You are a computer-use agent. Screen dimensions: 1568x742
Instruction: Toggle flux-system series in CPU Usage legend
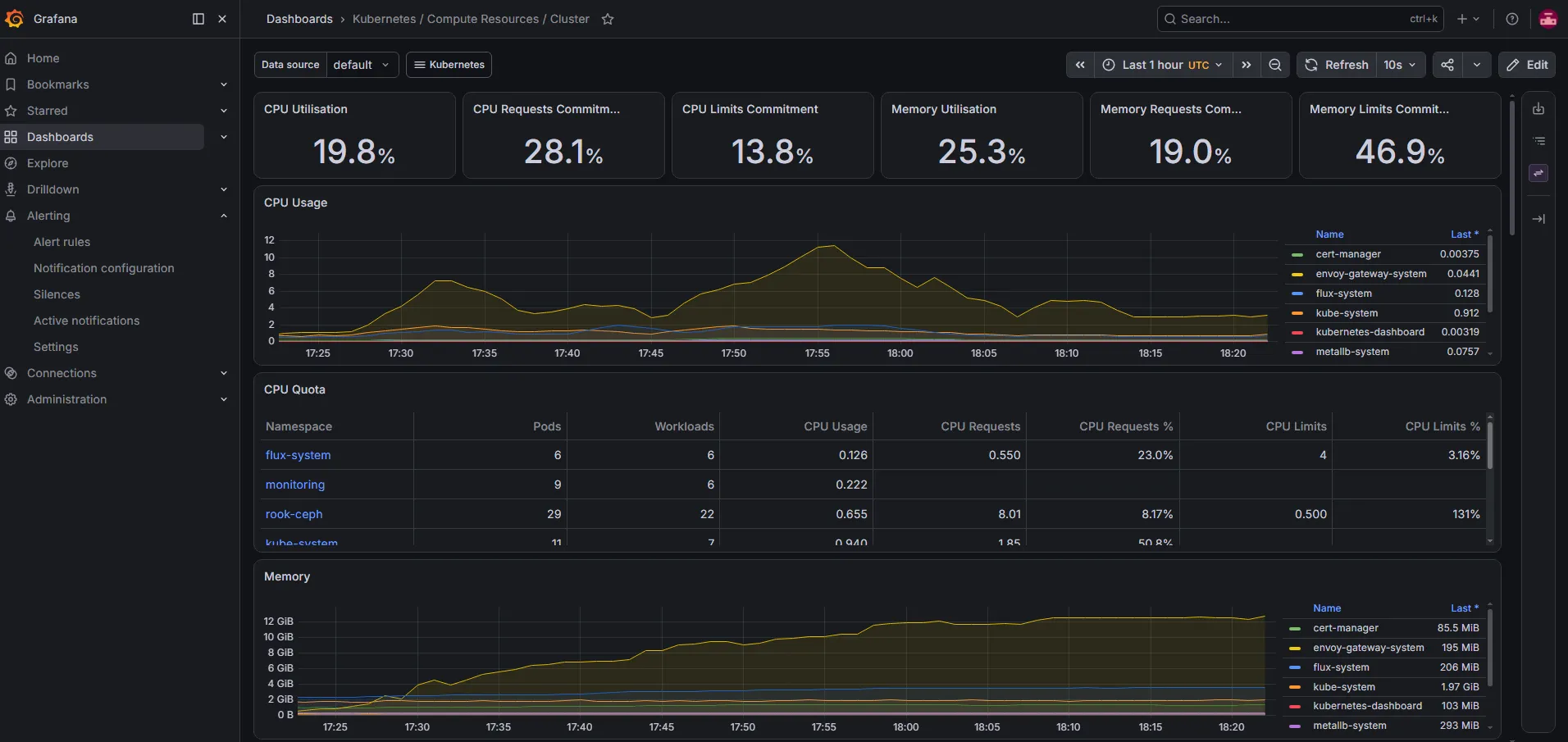pos(1343,294)
